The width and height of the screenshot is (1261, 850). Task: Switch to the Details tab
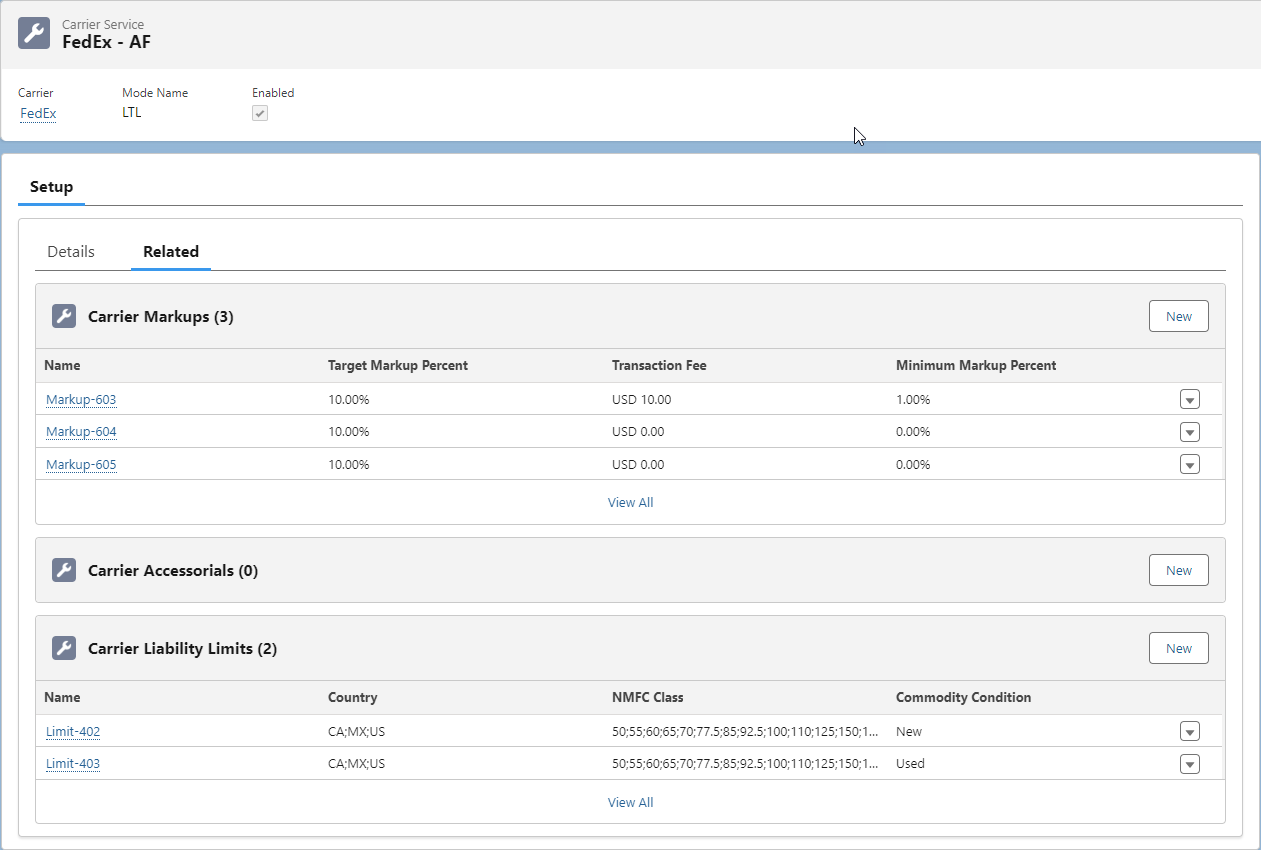[x=71, y=252]
